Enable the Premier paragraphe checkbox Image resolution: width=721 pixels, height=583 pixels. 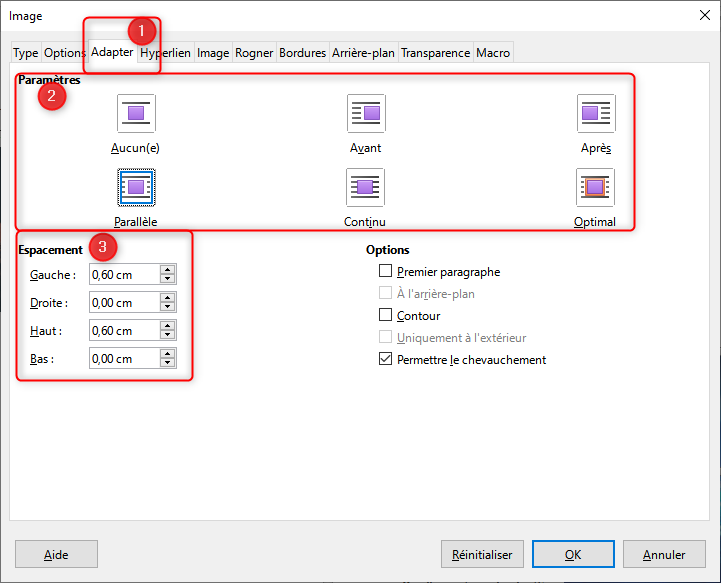pos(386,272)
